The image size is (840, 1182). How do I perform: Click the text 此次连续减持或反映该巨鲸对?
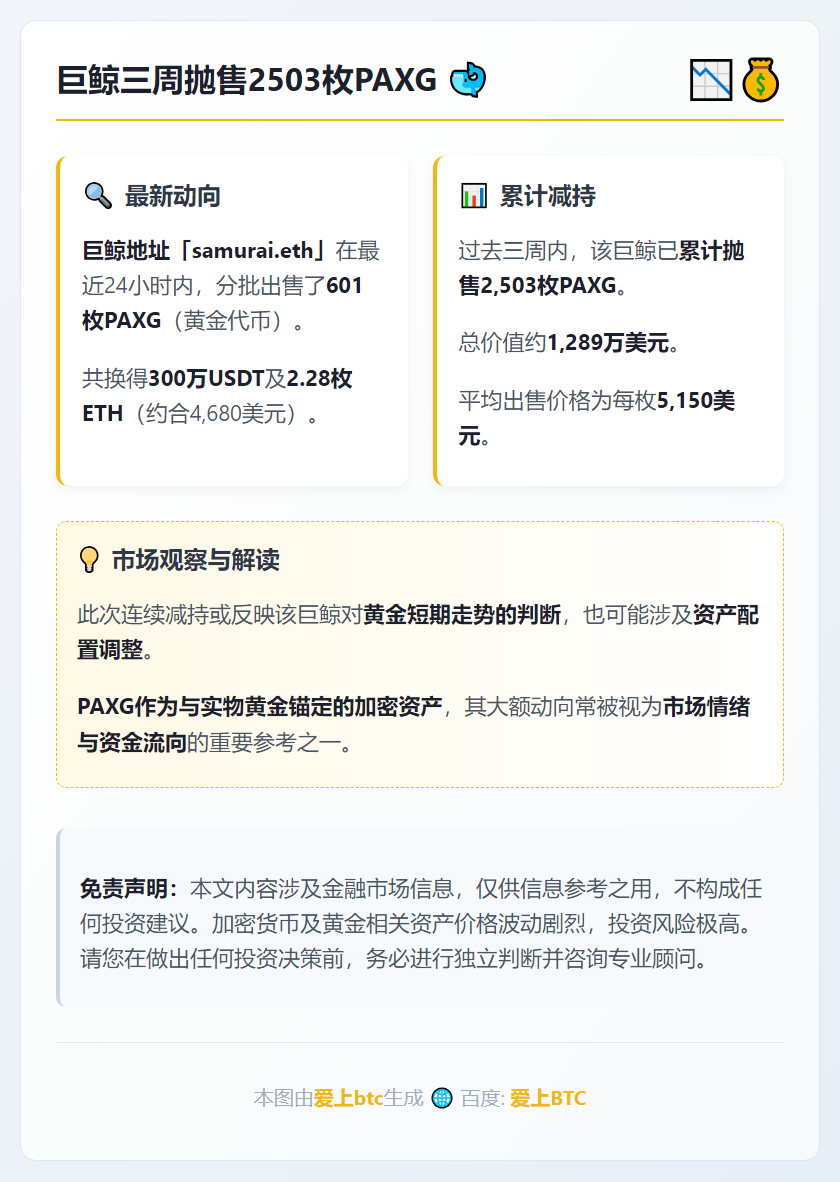(220, 615)
